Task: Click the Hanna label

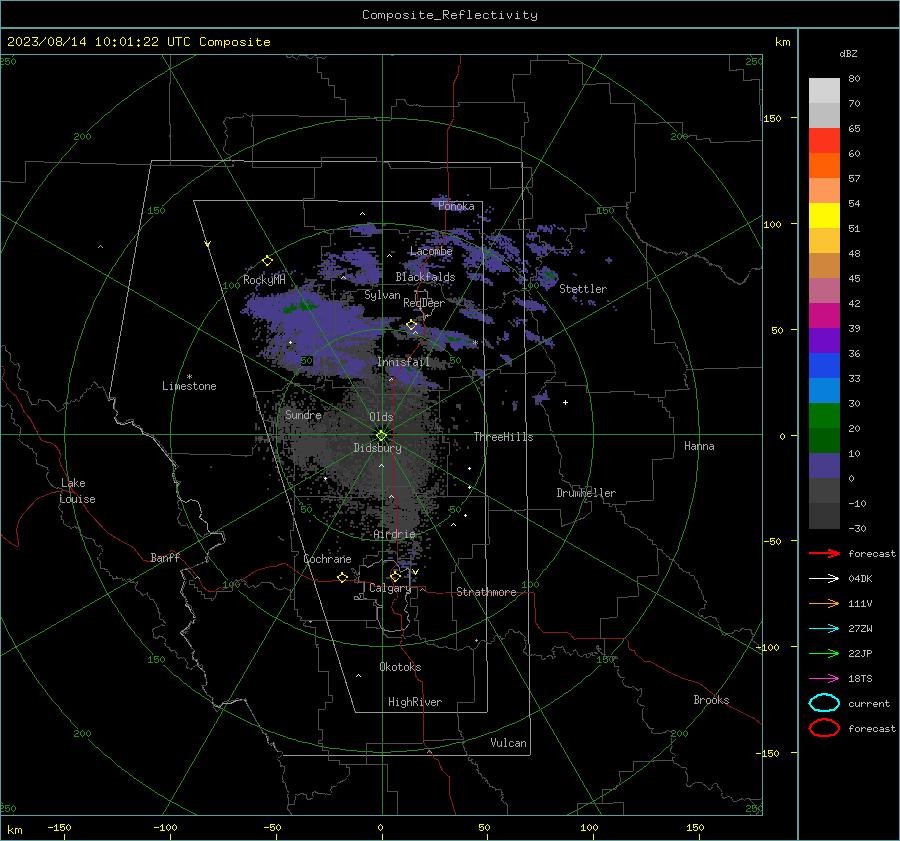Action: click(x=699, y=446)
